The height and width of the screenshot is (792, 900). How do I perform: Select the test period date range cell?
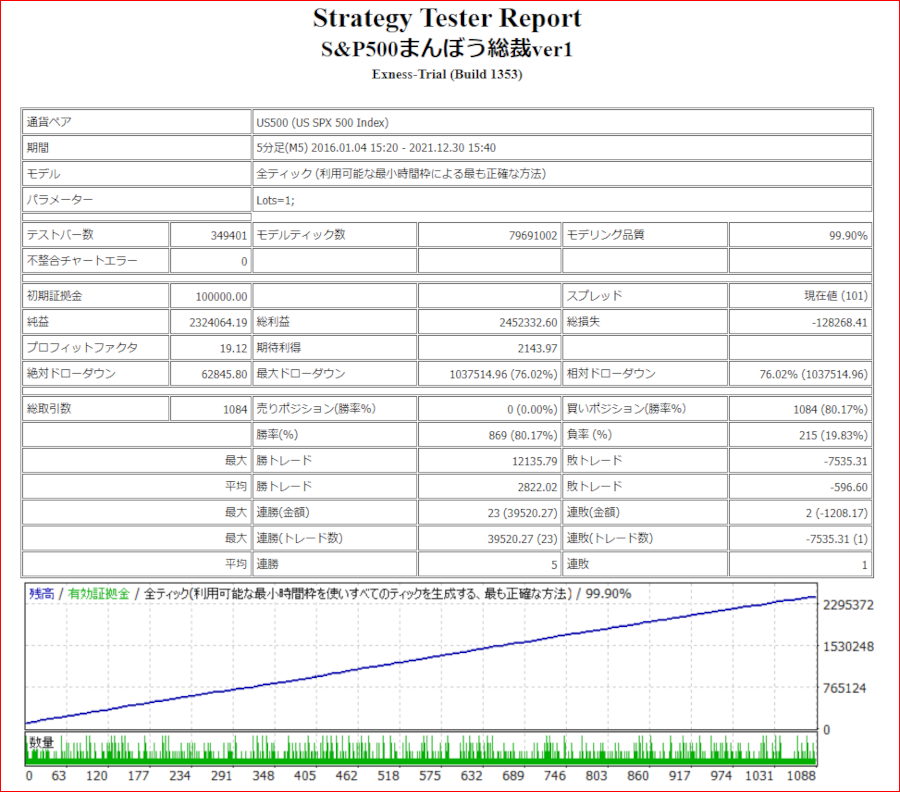(x=376, y=148)
